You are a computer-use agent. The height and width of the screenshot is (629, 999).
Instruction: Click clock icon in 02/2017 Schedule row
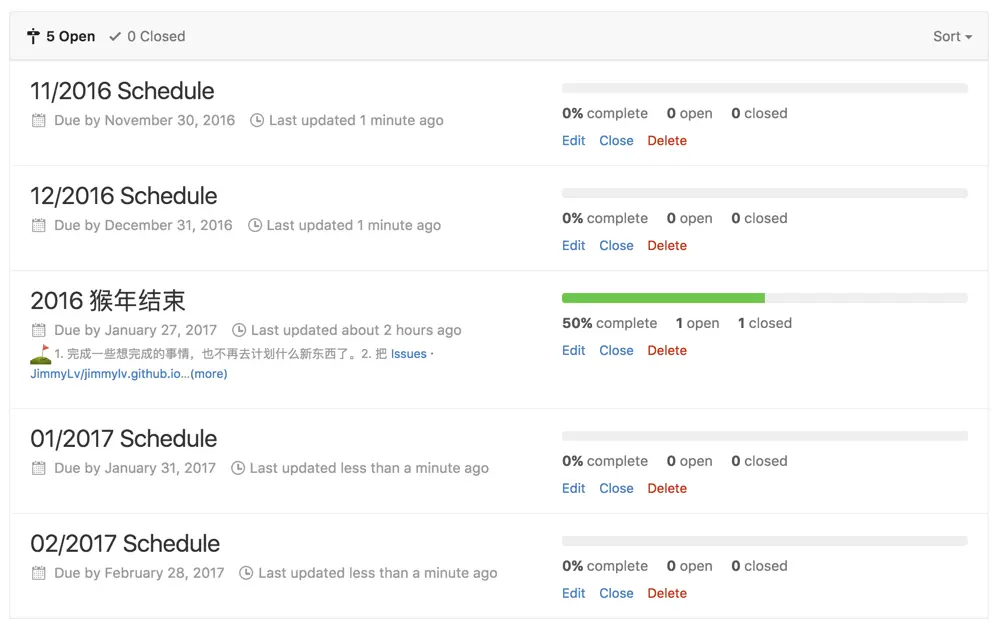coord(246,573)
